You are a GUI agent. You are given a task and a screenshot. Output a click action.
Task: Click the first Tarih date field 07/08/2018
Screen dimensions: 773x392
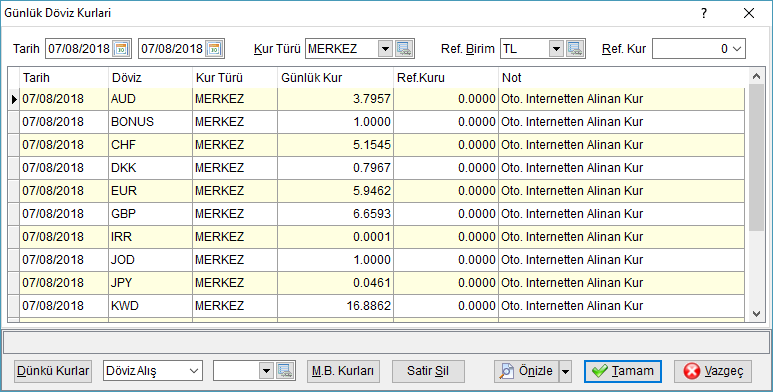pyautogui.click(x=79, y=49)
